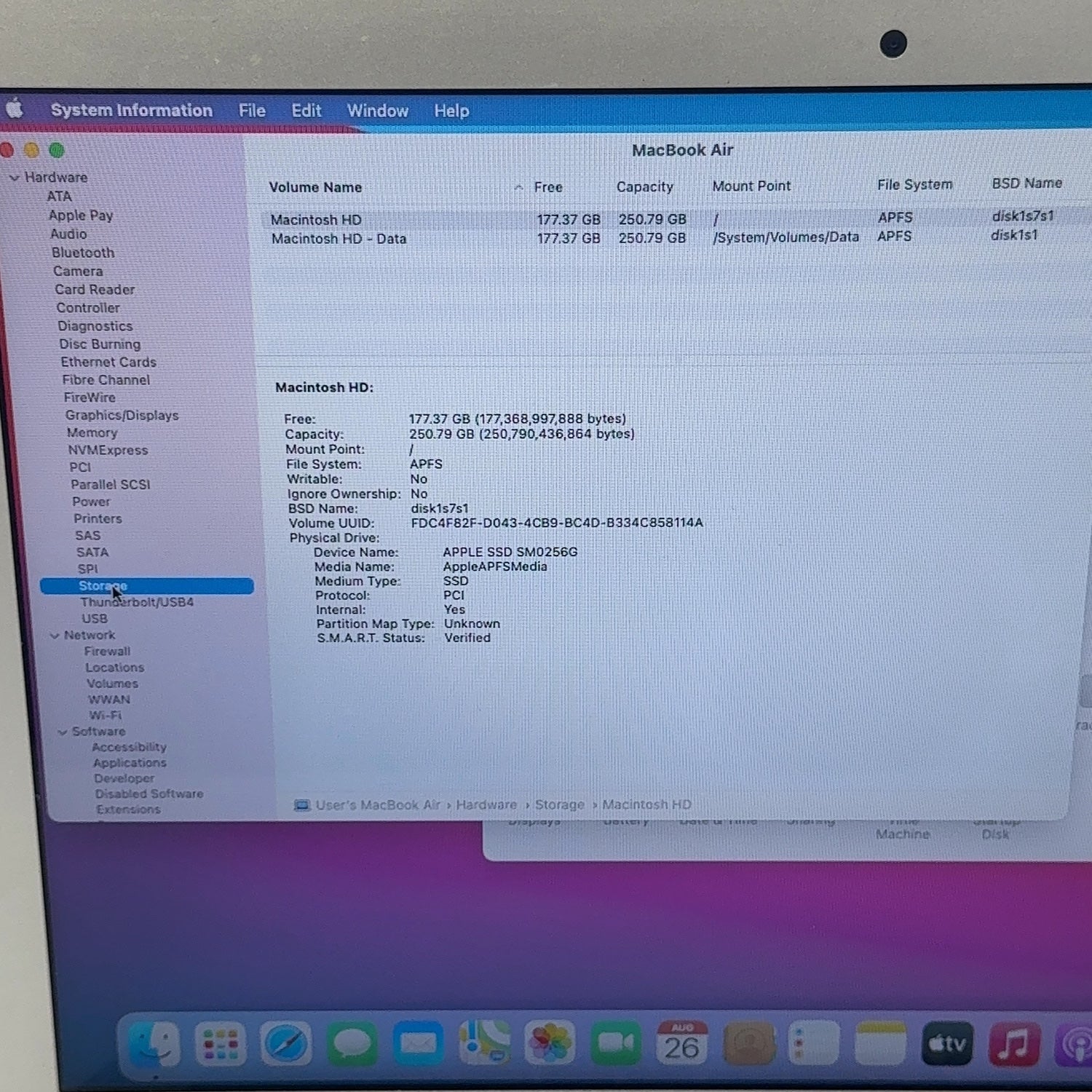1092x1092 pixels.
Task: Open the System Information menu
Action: tap(132, 110)
